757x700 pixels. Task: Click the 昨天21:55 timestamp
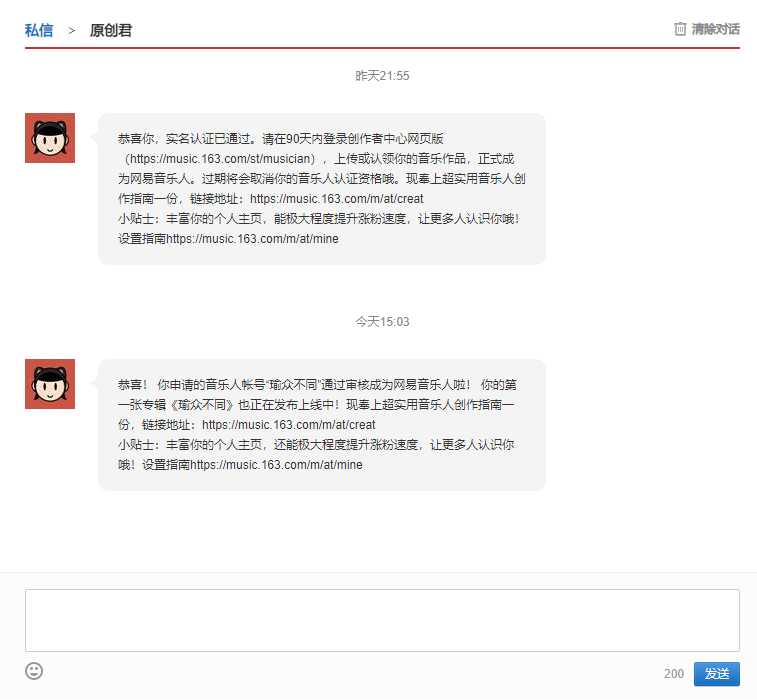382,76
